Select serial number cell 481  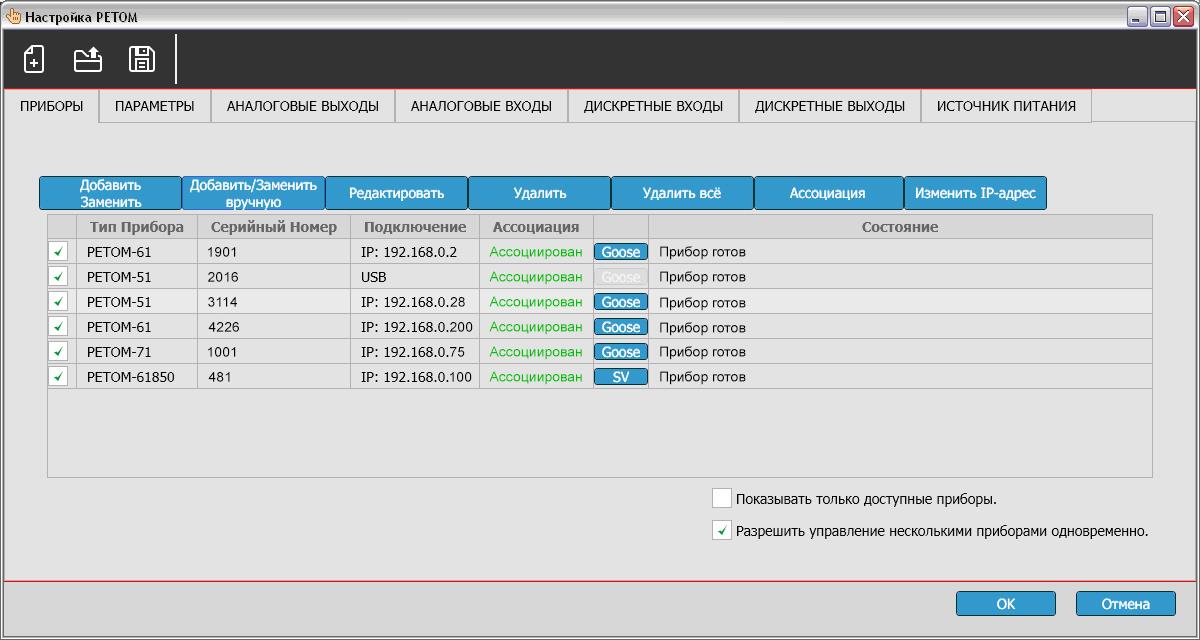tap(274, 377)
